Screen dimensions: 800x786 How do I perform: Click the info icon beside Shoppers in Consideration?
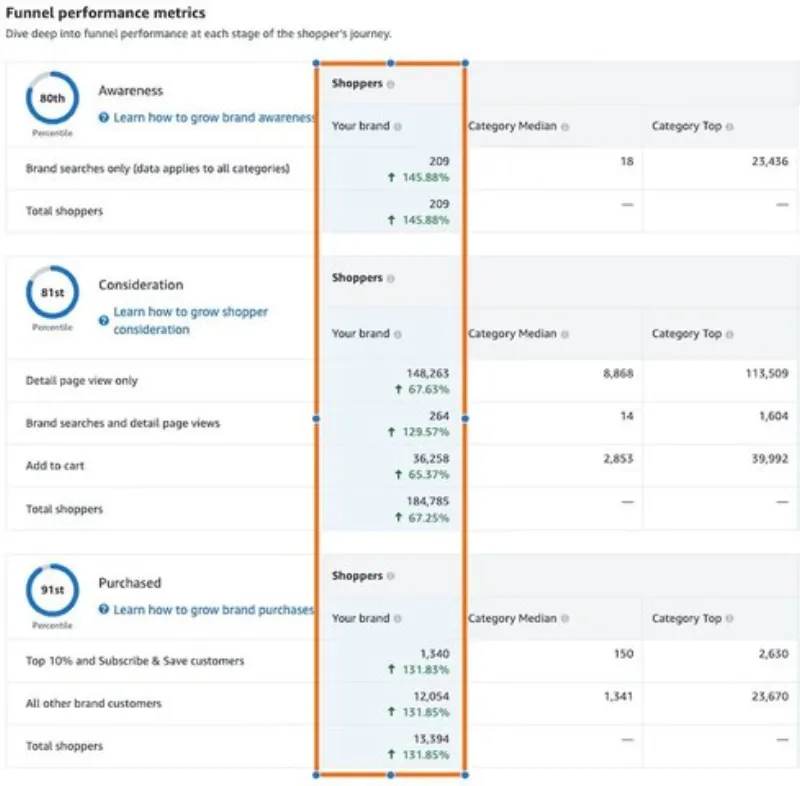(391, 277)
